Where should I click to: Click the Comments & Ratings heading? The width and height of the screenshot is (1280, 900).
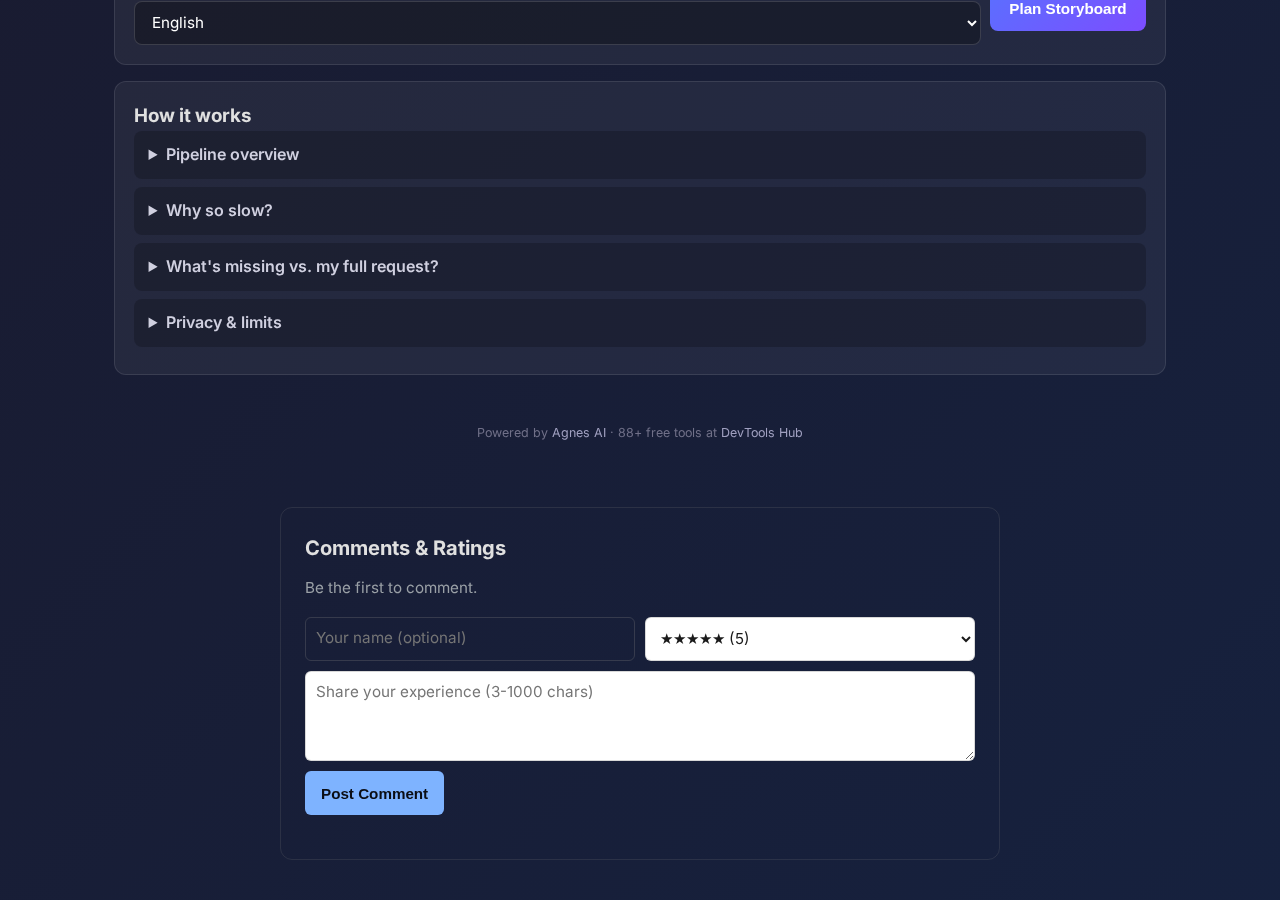coord(405,548)
